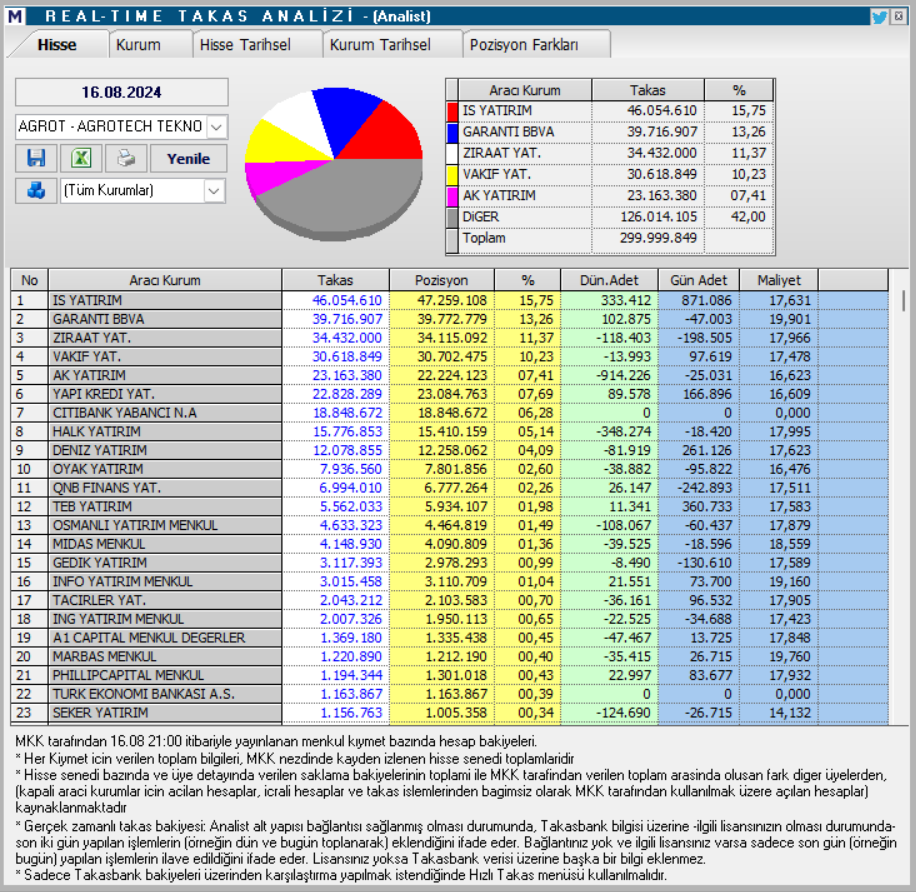Click Dün.Adet value -914.226
The height and width of the screenshot is (892, 916).
[623, 376]
